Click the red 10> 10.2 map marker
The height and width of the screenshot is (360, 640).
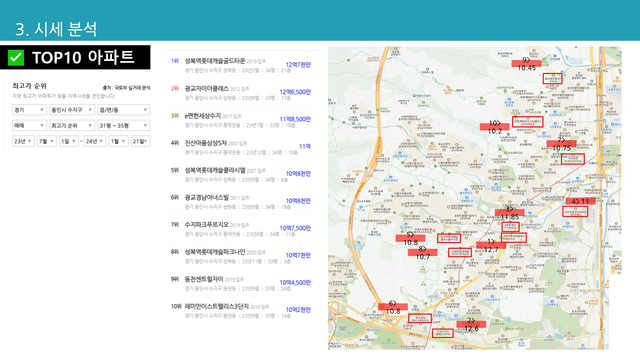pos(495,127)
